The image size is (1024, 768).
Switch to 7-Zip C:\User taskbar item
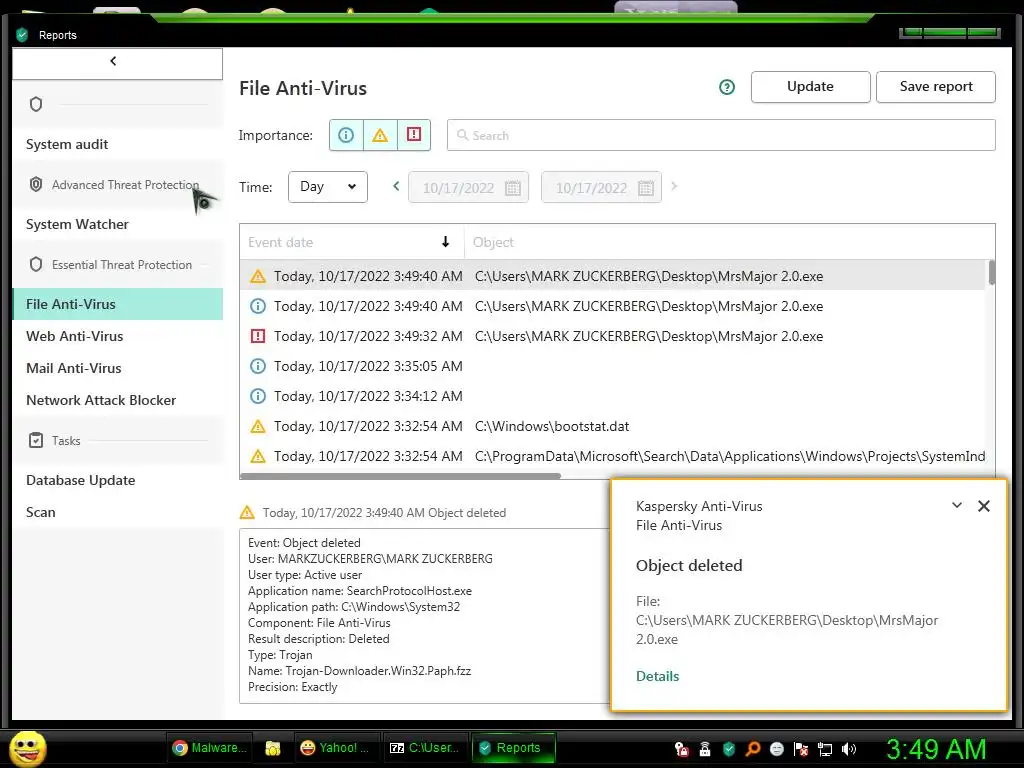point(424,748)
